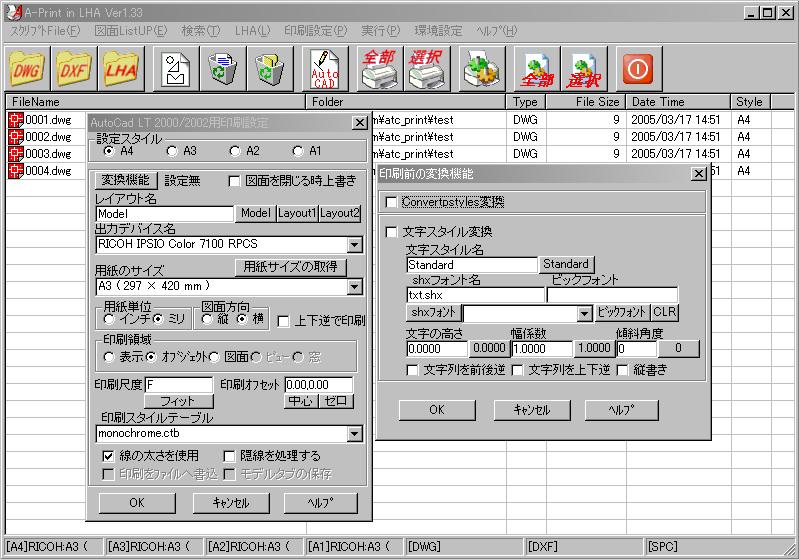Enable the Convertpstyles変換 checkbox
Screen dimensions: 799x559
(392, 202)
